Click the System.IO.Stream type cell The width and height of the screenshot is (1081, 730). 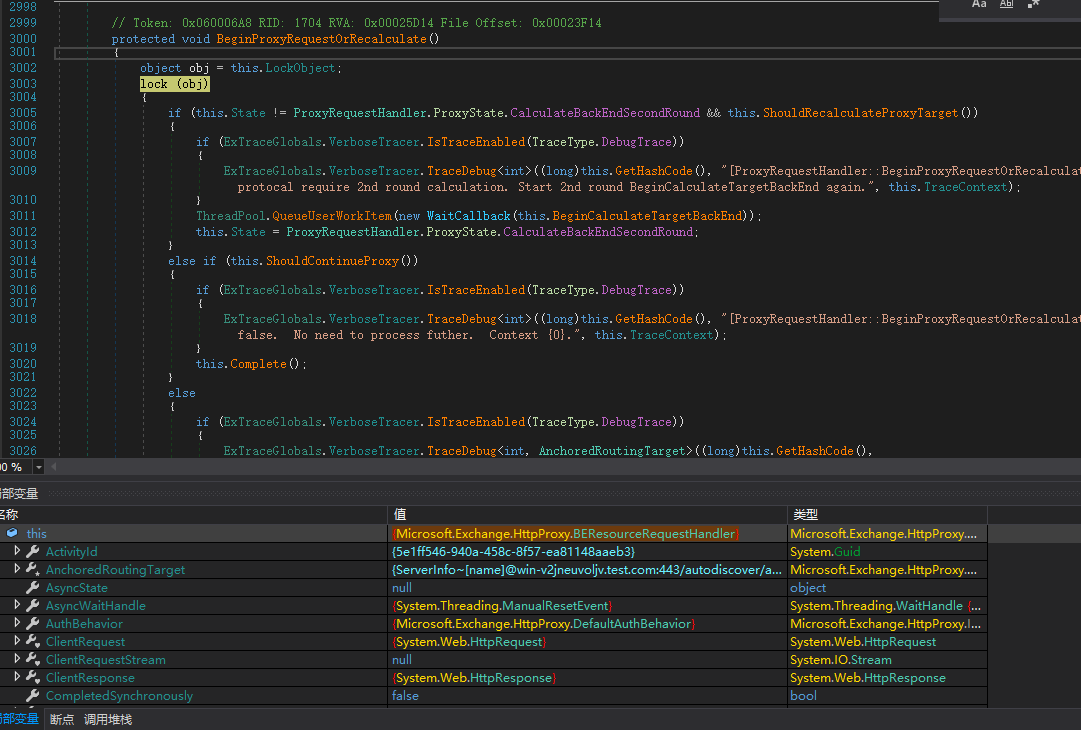coord(841,660)
